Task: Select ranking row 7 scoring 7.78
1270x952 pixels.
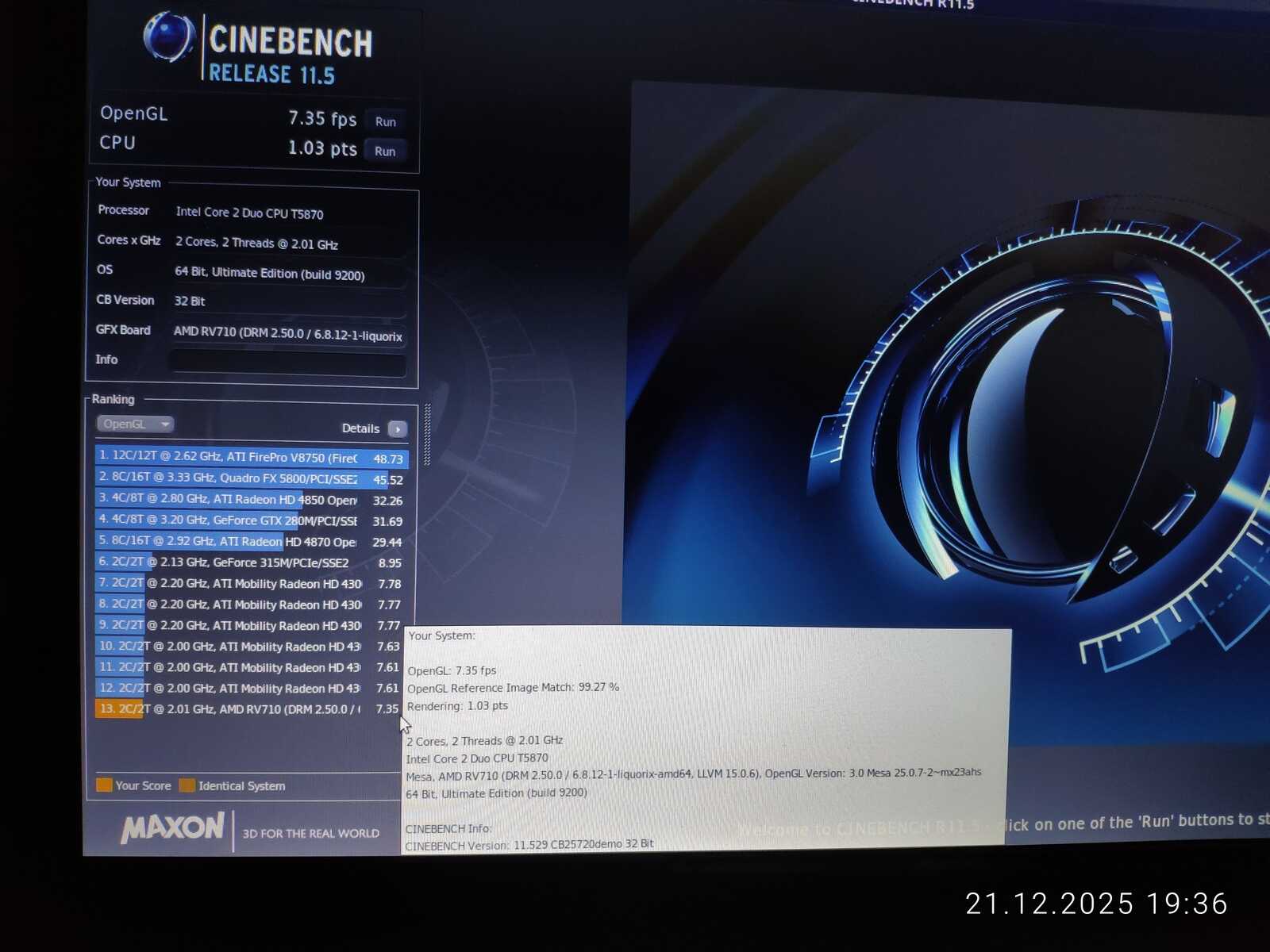Action: pyautogui.click(x=251, y=583)
